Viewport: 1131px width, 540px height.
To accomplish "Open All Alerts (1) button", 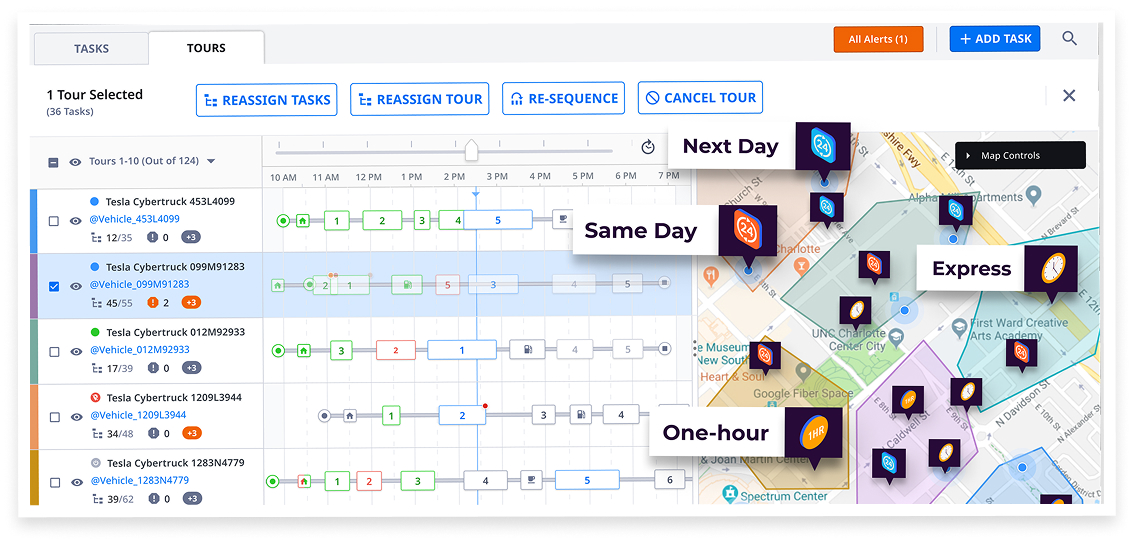I will click(x=878, y=39).
